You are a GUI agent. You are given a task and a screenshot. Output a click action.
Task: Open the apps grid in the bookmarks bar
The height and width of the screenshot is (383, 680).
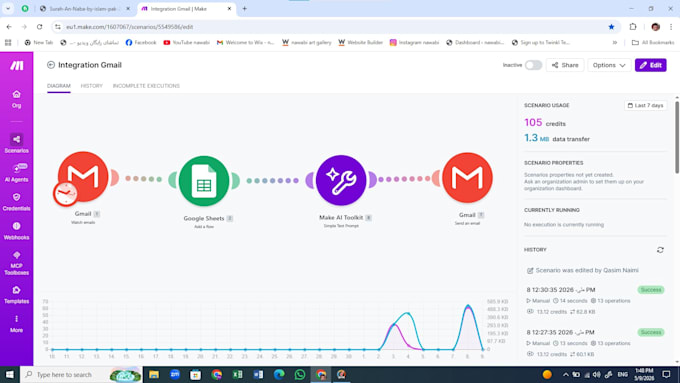(8, 43)
